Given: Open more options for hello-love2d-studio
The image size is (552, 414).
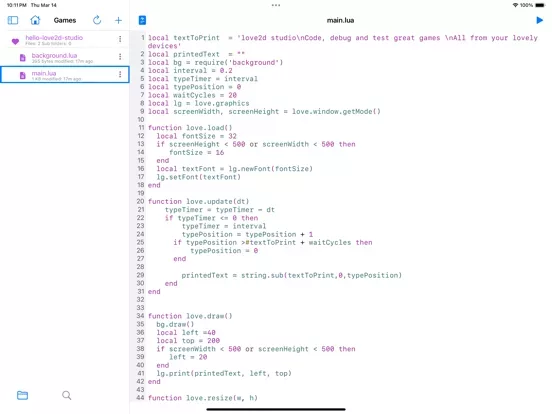Looking at the screenshot, I should click(120, 39).
